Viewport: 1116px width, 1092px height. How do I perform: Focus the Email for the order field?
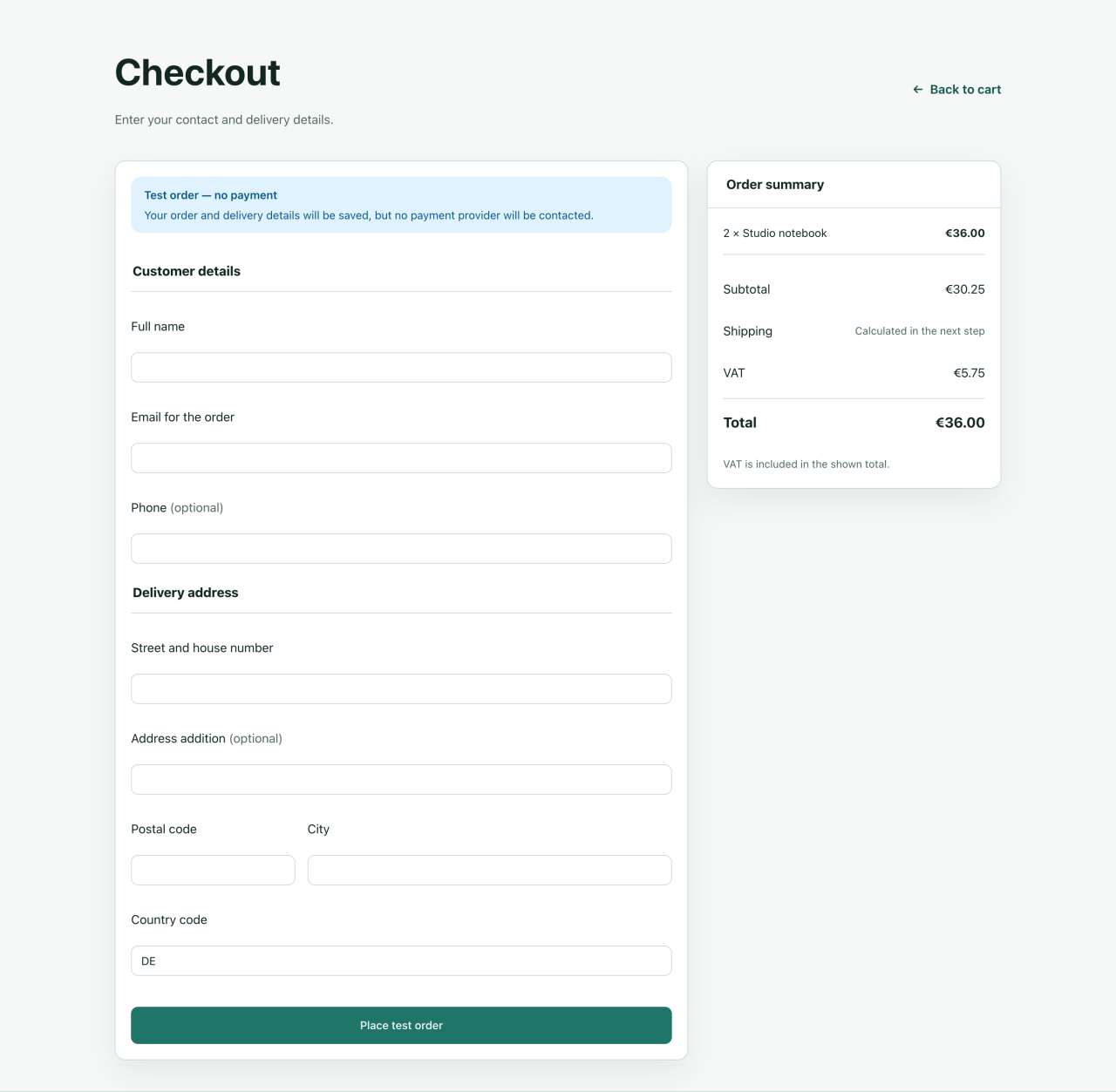(x=401, y=458)
